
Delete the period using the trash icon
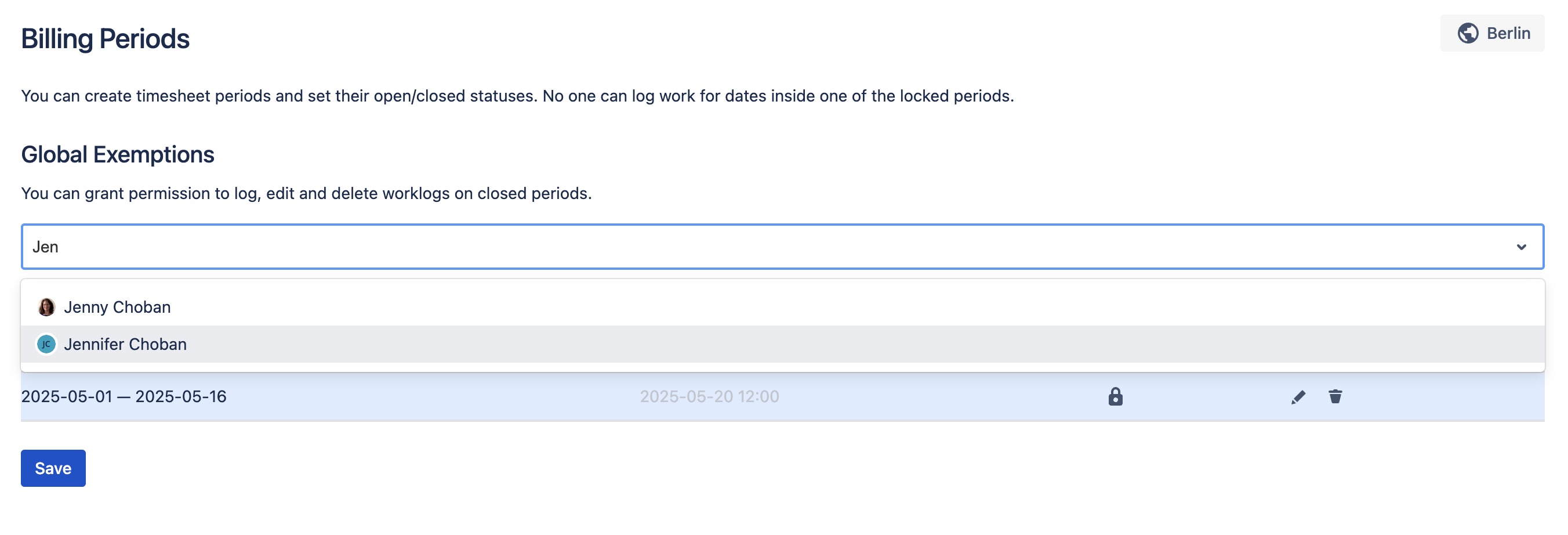[x=1334, y=397]
